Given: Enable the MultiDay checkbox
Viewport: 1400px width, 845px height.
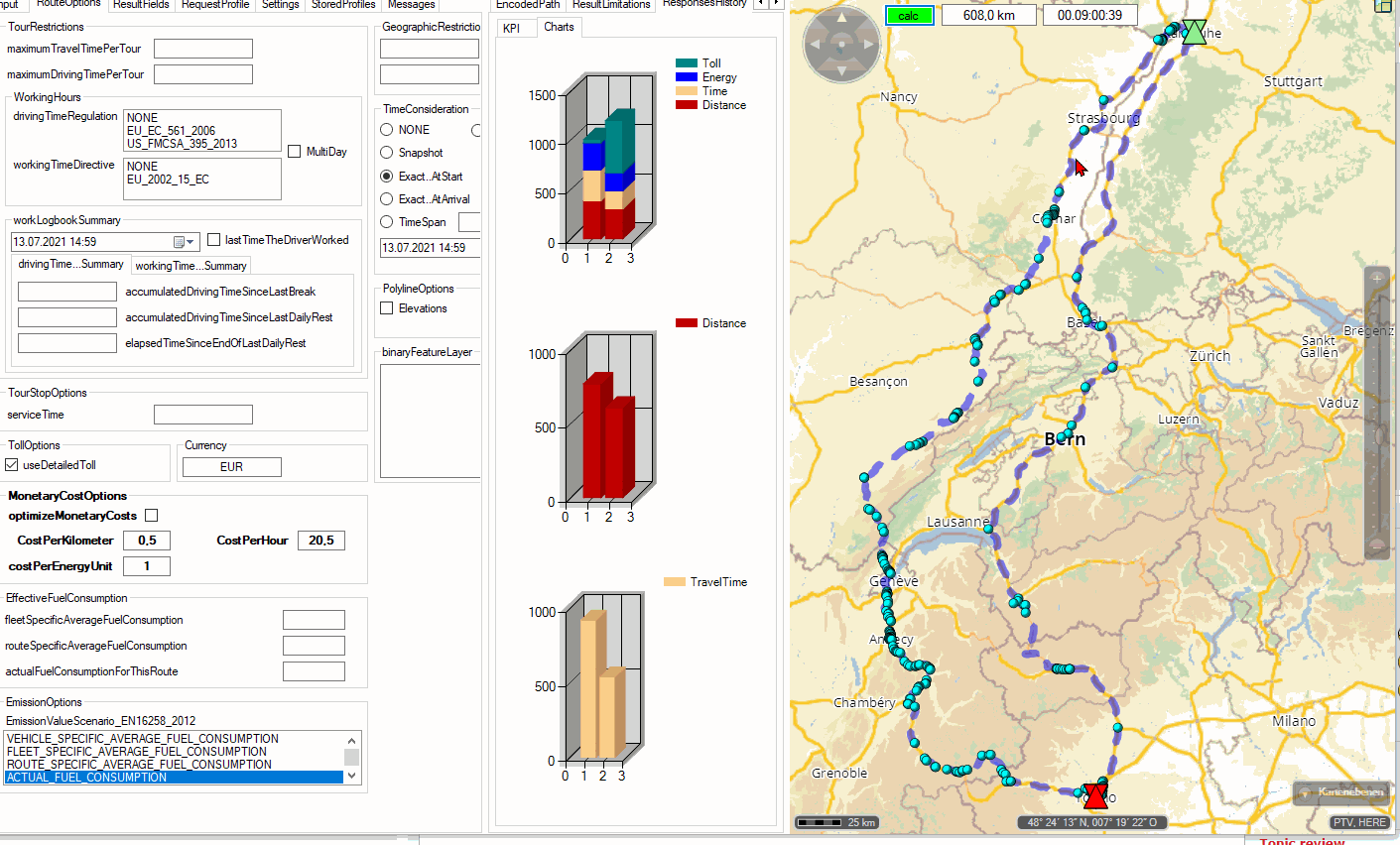Looking at the screenshot, I should 295,152.
